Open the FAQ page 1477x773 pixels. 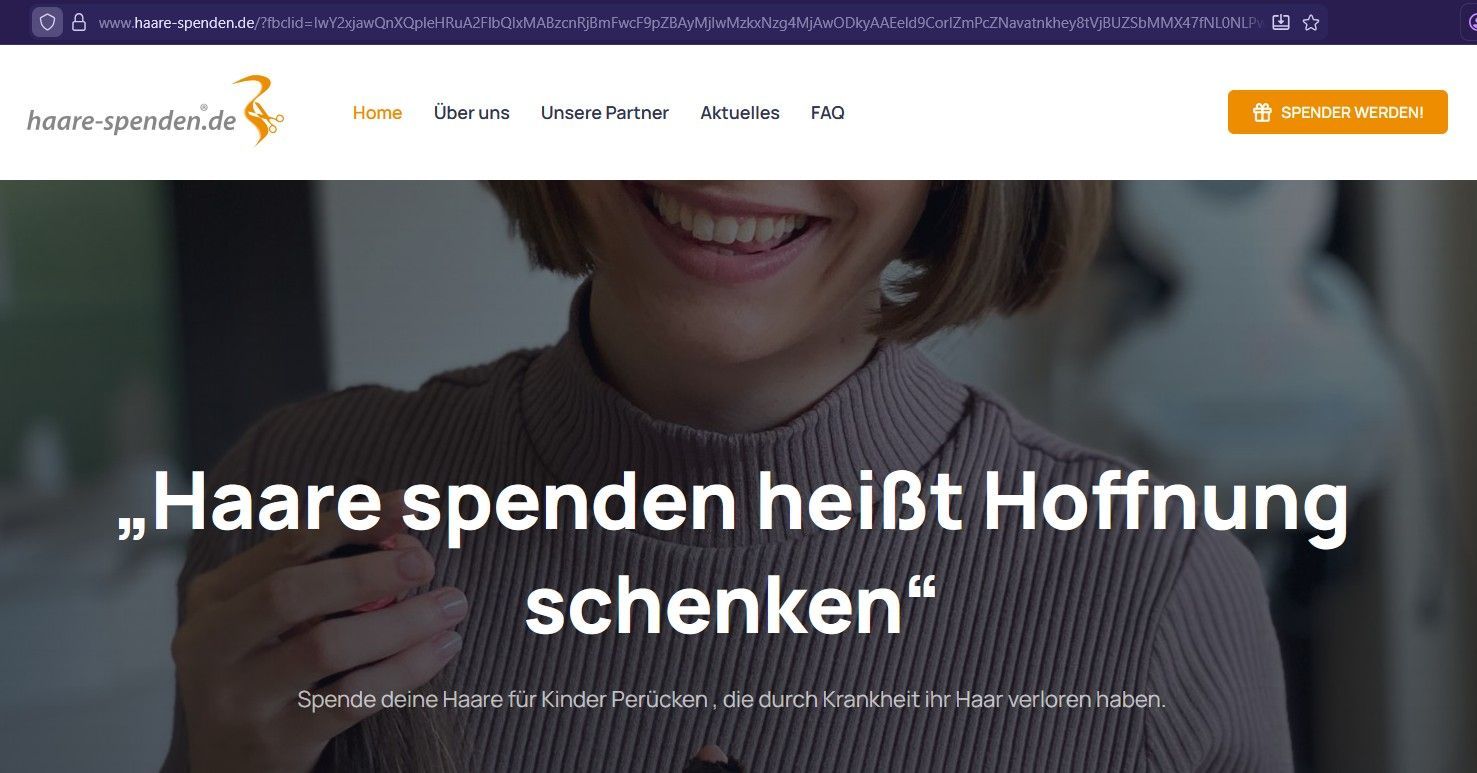[x=827, y=113]
